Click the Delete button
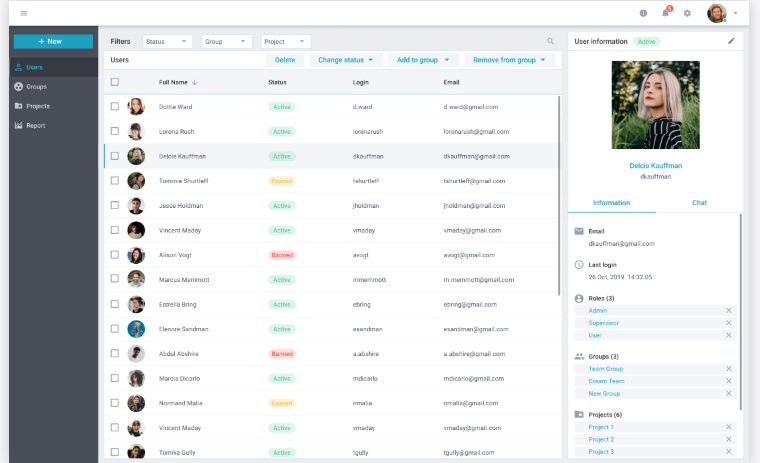 click(x=285, y=60)
